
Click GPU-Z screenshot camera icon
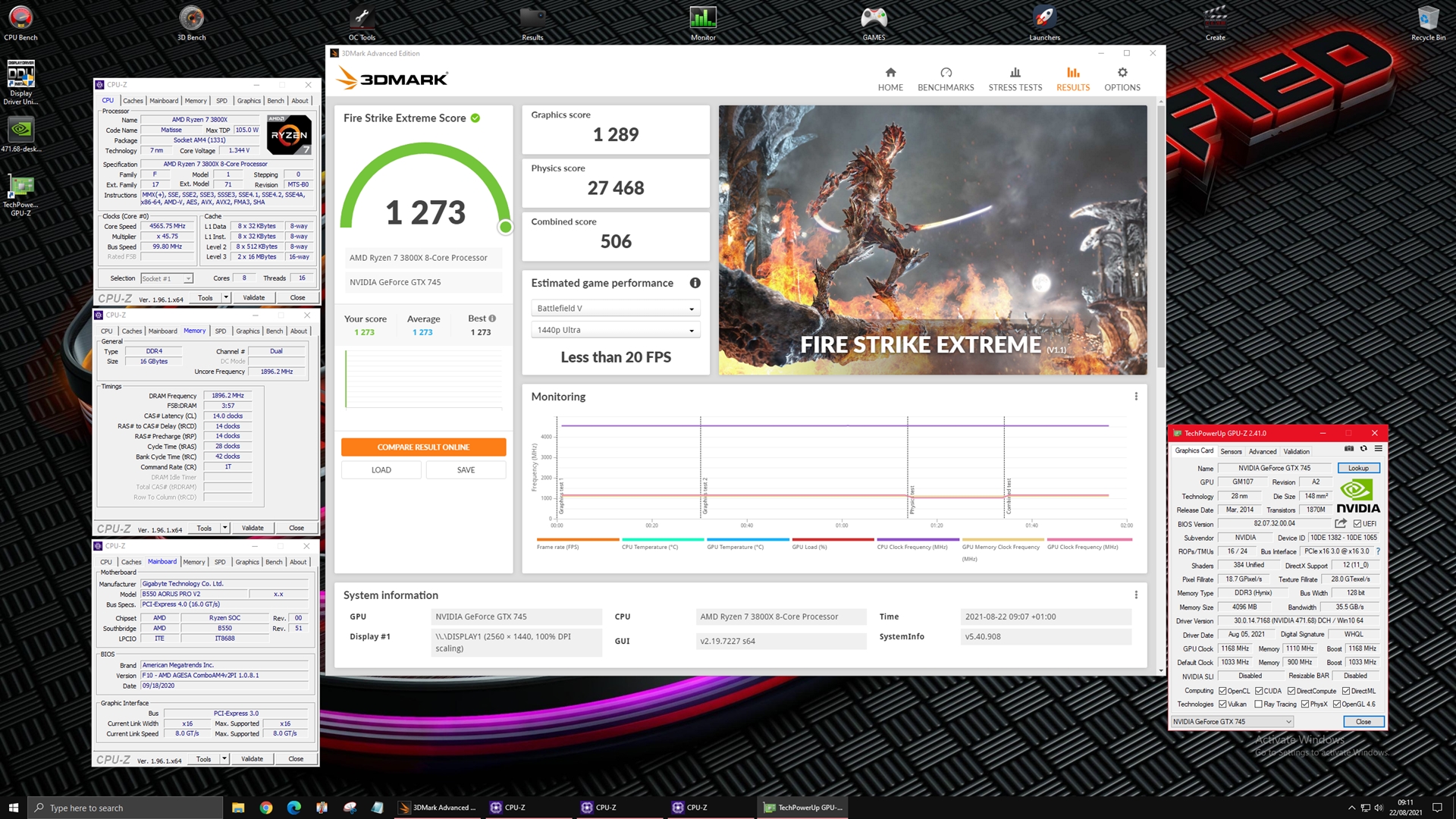pyautogui.click(x=1349, y=449)
